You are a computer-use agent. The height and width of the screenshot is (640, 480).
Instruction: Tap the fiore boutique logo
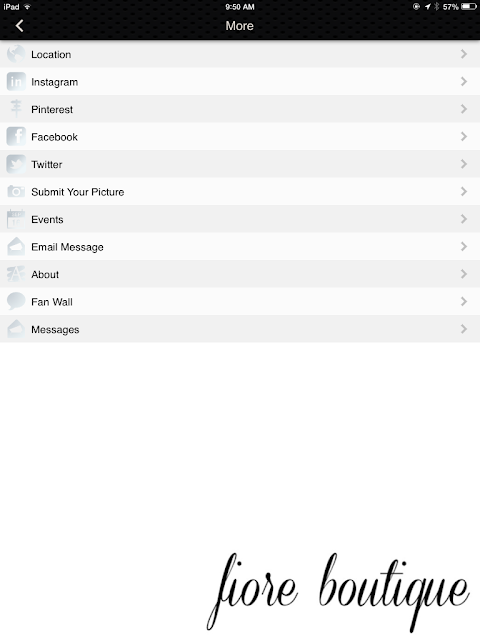(x=338, y=592)
